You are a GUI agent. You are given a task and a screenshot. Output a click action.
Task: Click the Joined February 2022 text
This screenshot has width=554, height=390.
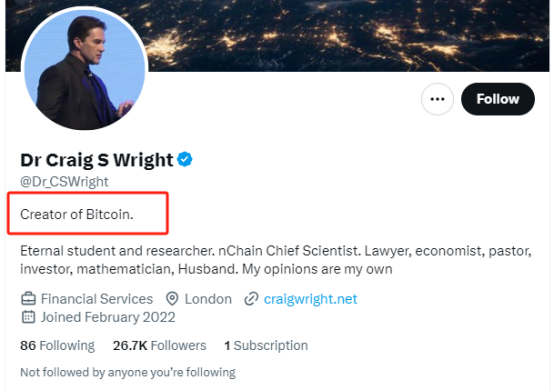click(x=108, y=317)
